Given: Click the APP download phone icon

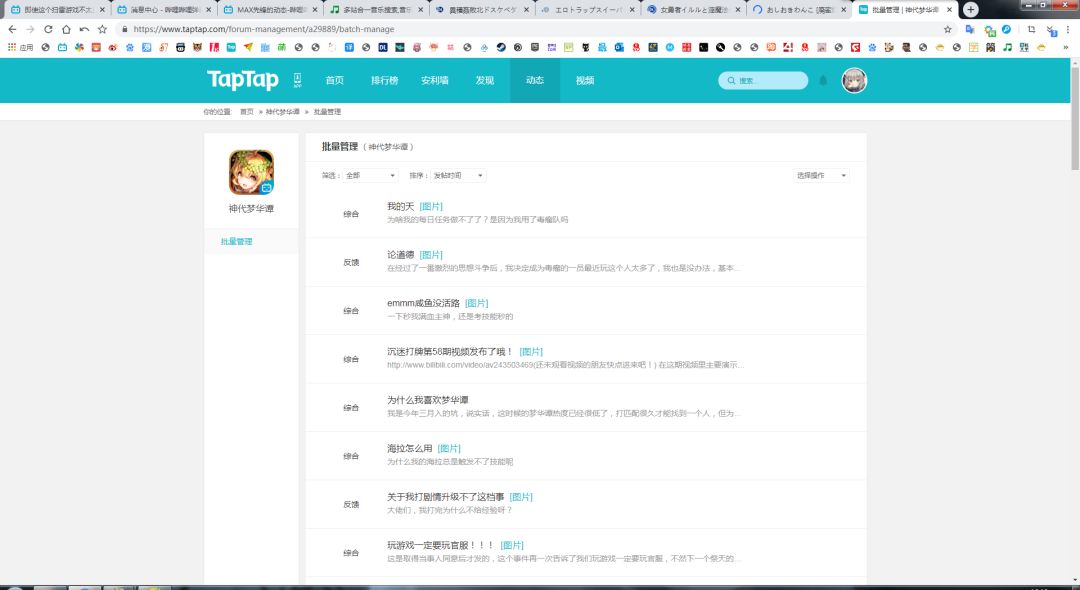Looking at the screenshot, I should click(297, 80).
